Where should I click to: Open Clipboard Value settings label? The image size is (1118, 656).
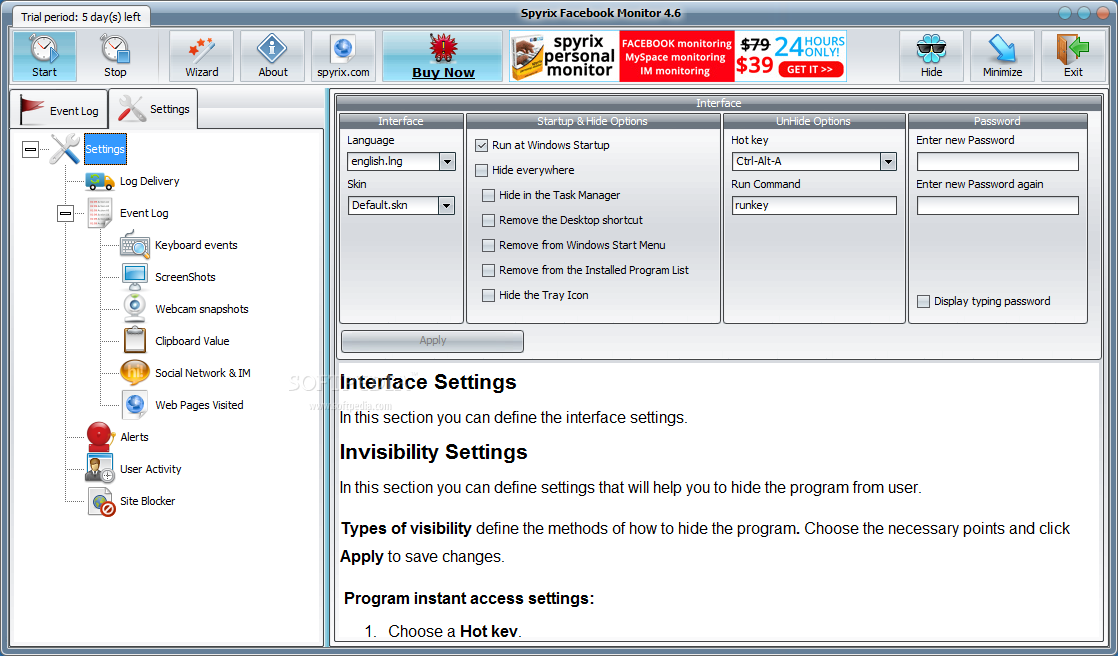click(193, 342)
